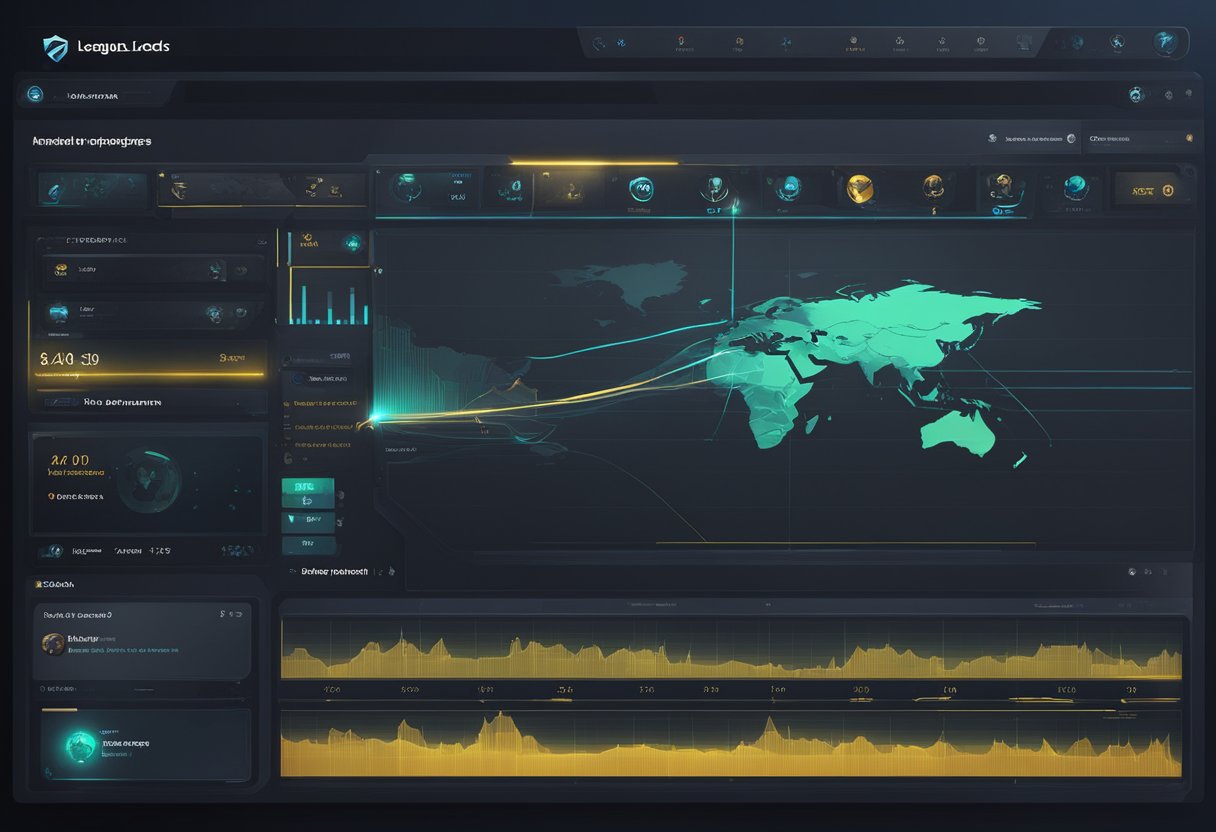Click the large dark globe in left stats panel
This screenshot has height=832, width=1216.
point(148,480)
